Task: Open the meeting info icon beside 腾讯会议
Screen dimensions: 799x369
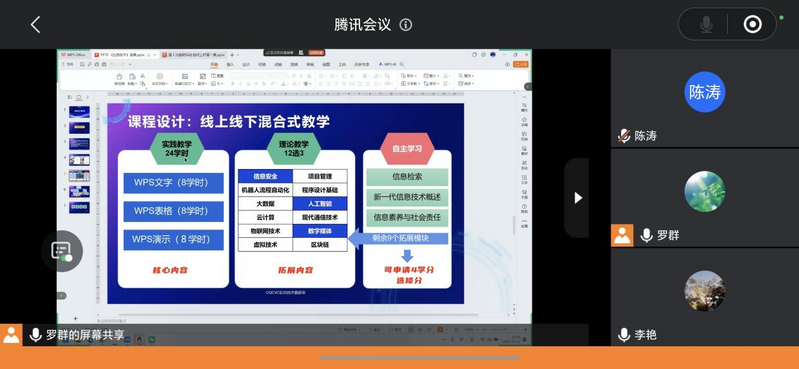Action: click(406, 24)
